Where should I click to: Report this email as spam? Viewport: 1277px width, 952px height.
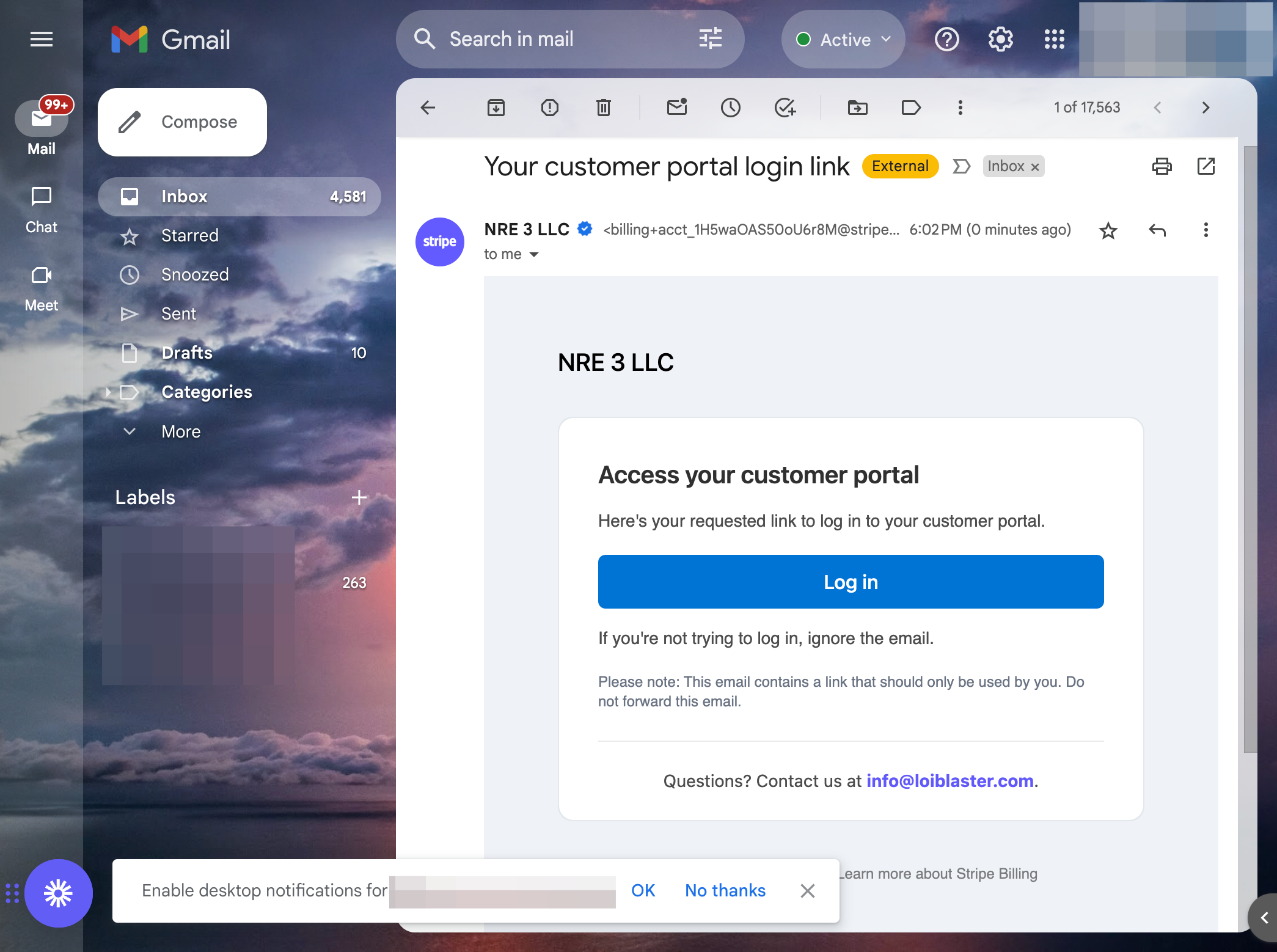(x=550, y=108)
